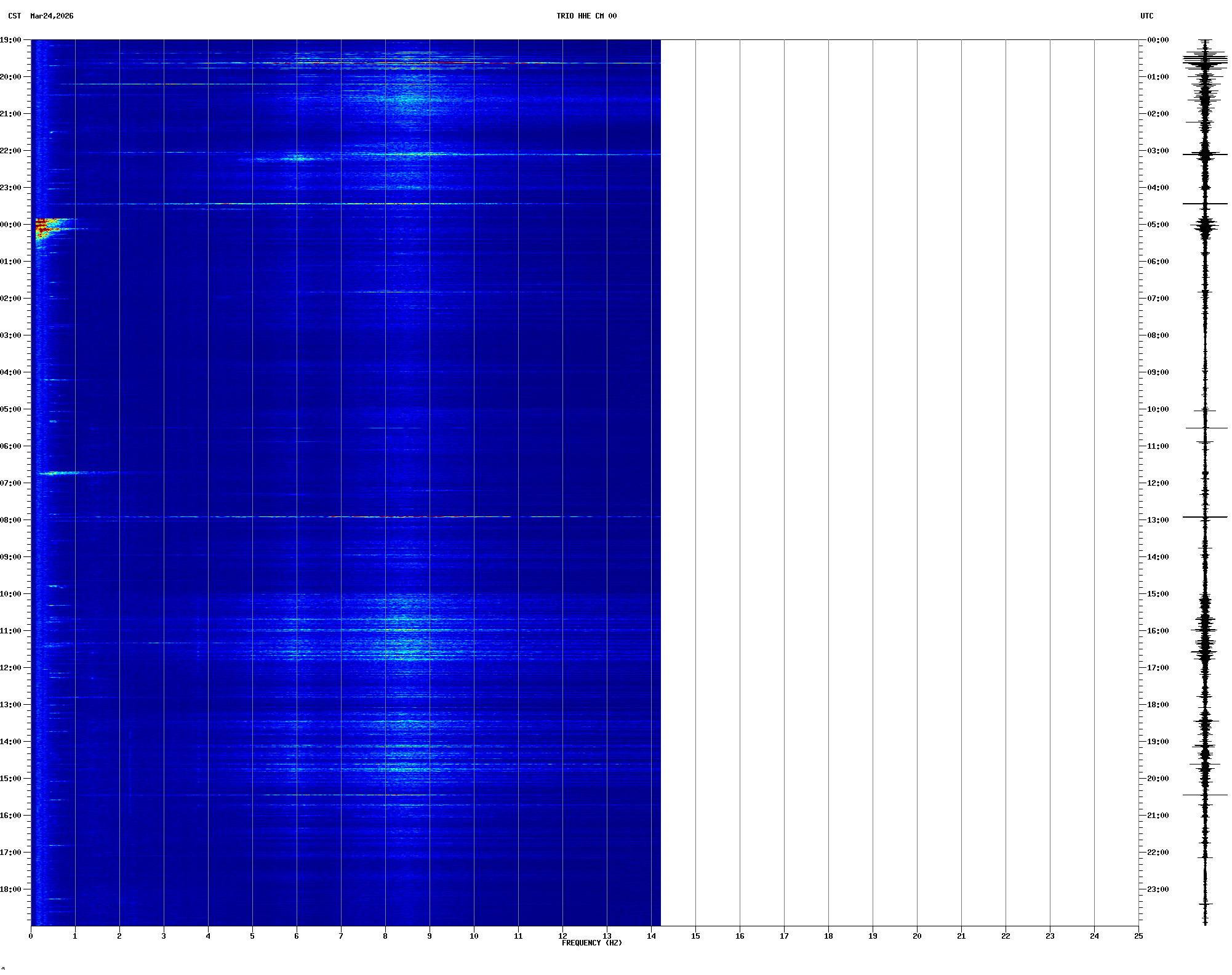Click the UTC timezone label
Image resolution: width=1232 pixels, height=975 pixels.
(x=1146, y=16)
